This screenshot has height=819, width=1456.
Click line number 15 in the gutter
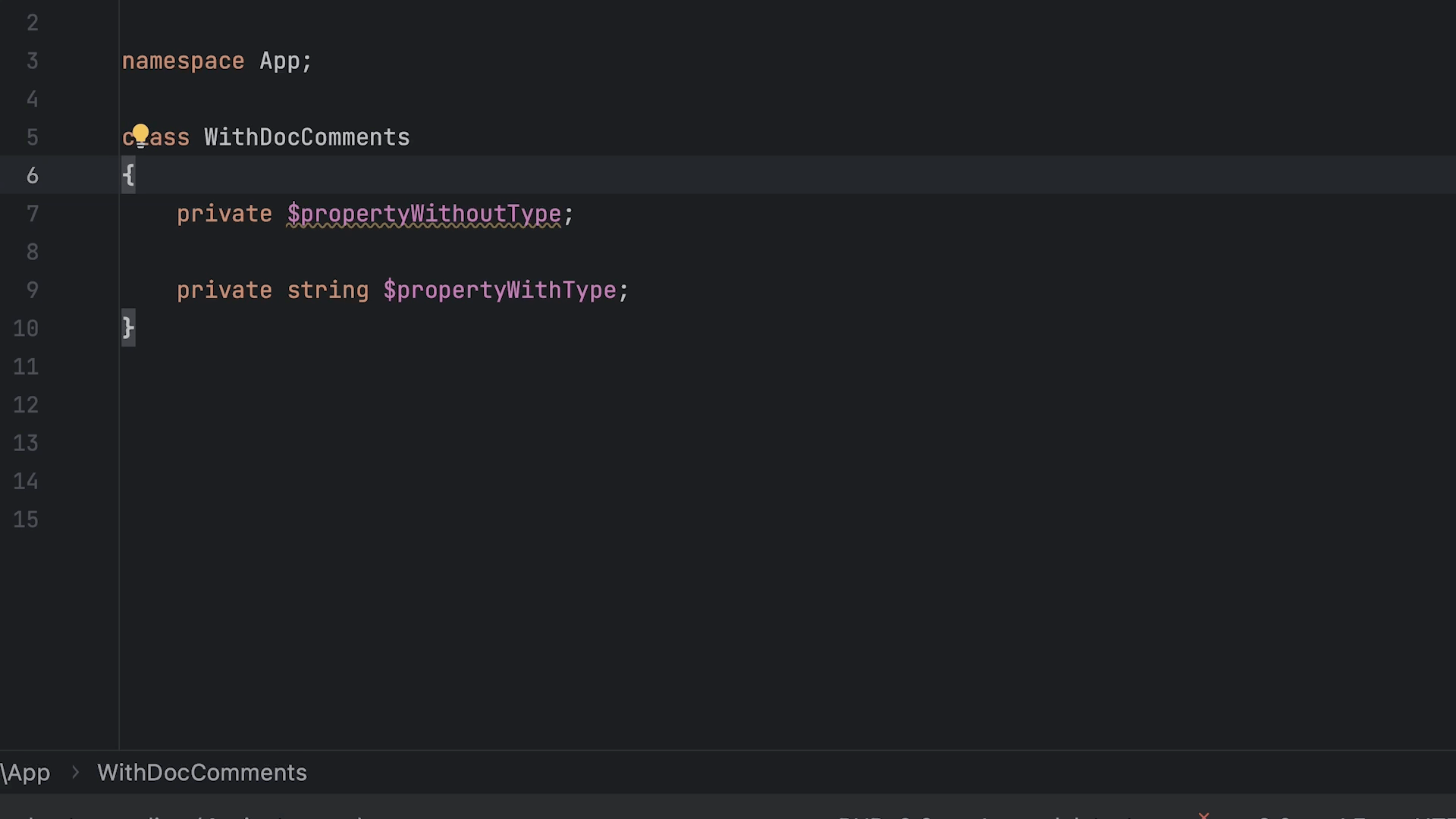pyautogui.click(x=26, y=519)
